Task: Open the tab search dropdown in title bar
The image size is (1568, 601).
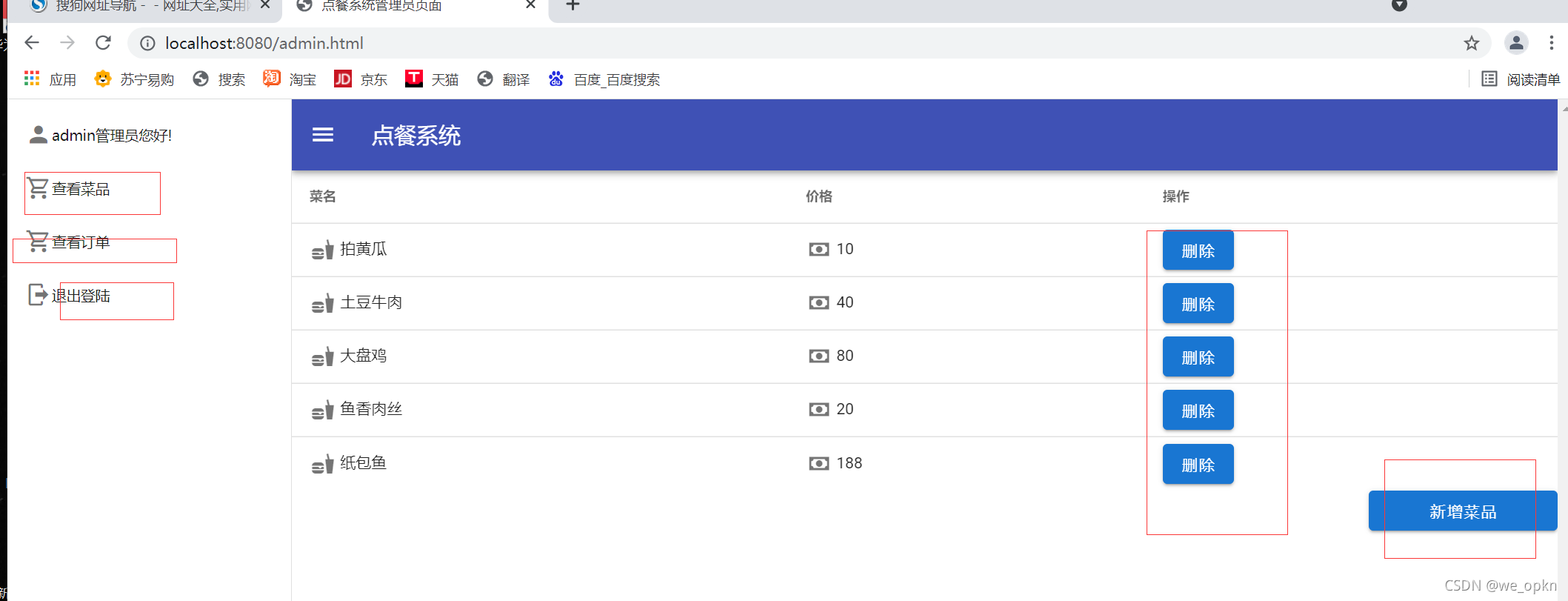Action: coord(1399,5)
